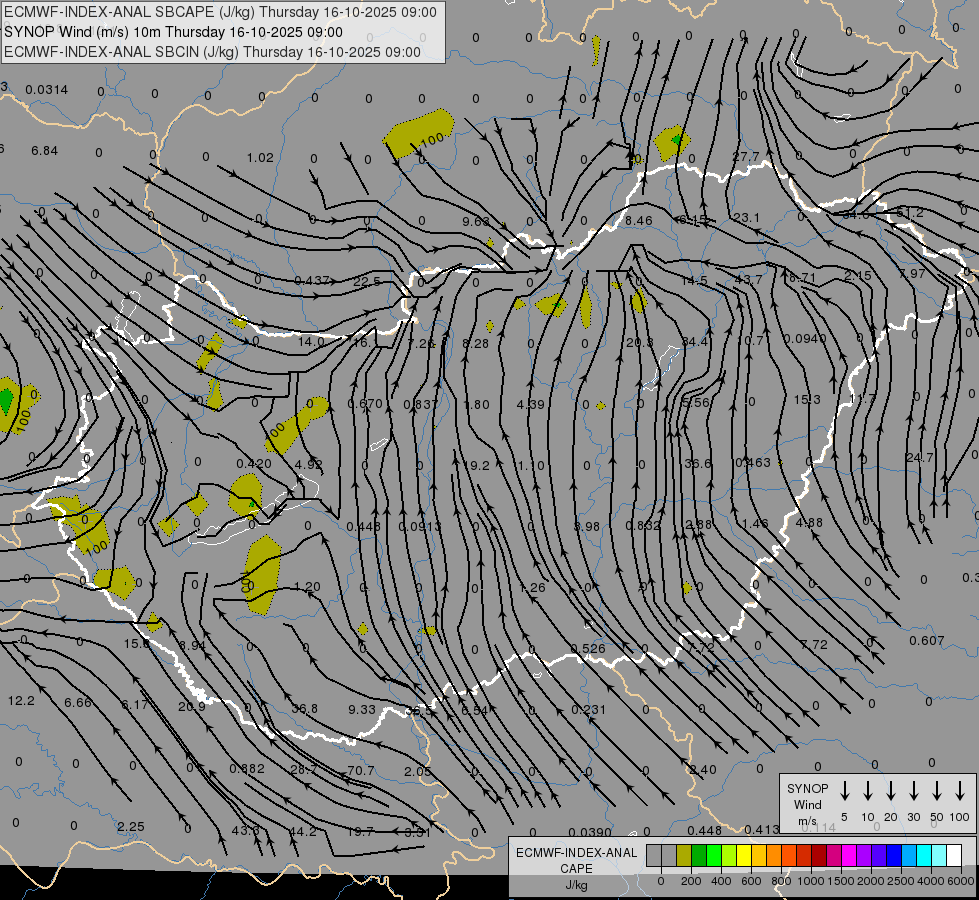Click the SBCAPE title line in the header
This screenshot has width=979, height=900.
(220, 12)
